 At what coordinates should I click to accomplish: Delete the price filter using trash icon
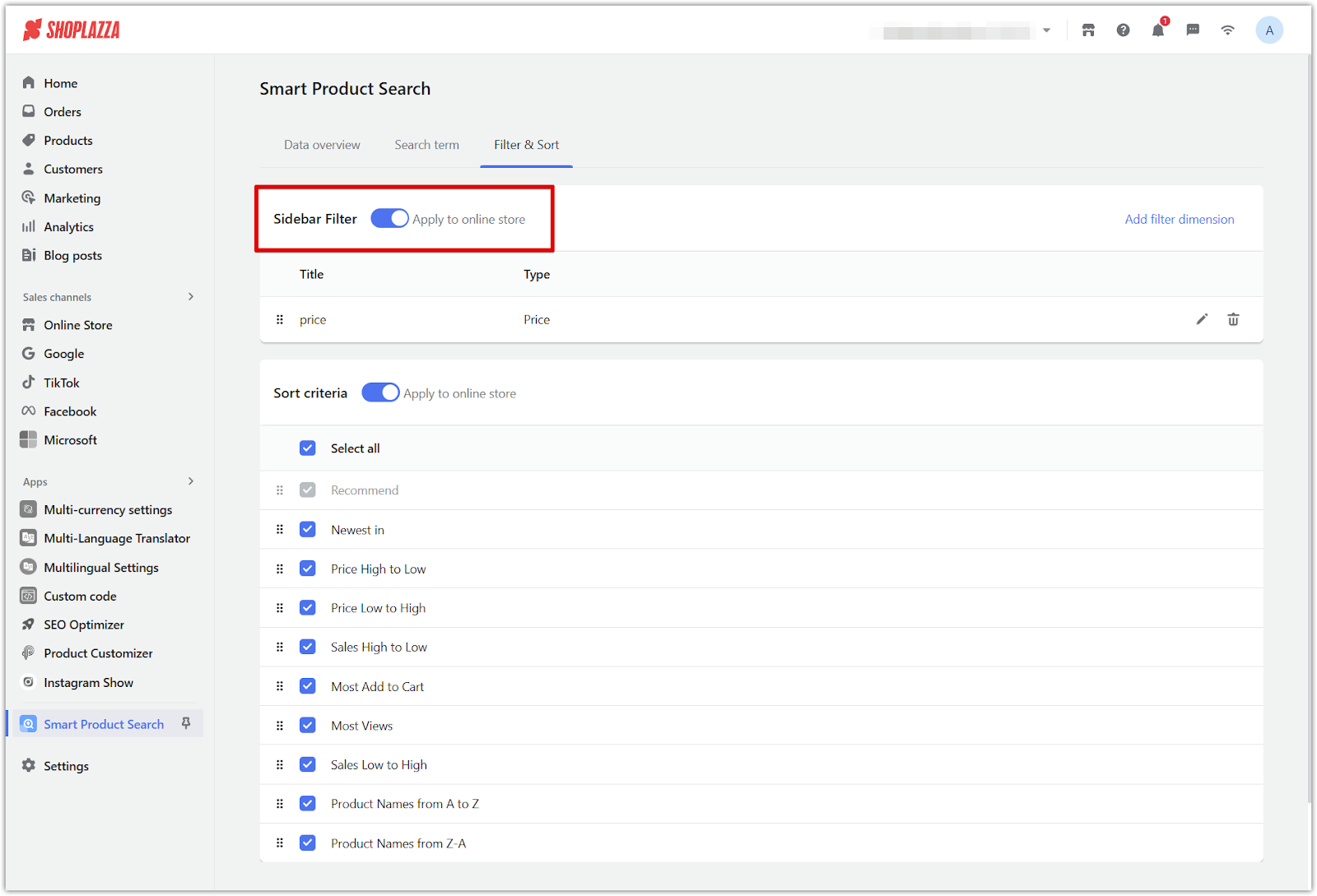click(1233, 319)
